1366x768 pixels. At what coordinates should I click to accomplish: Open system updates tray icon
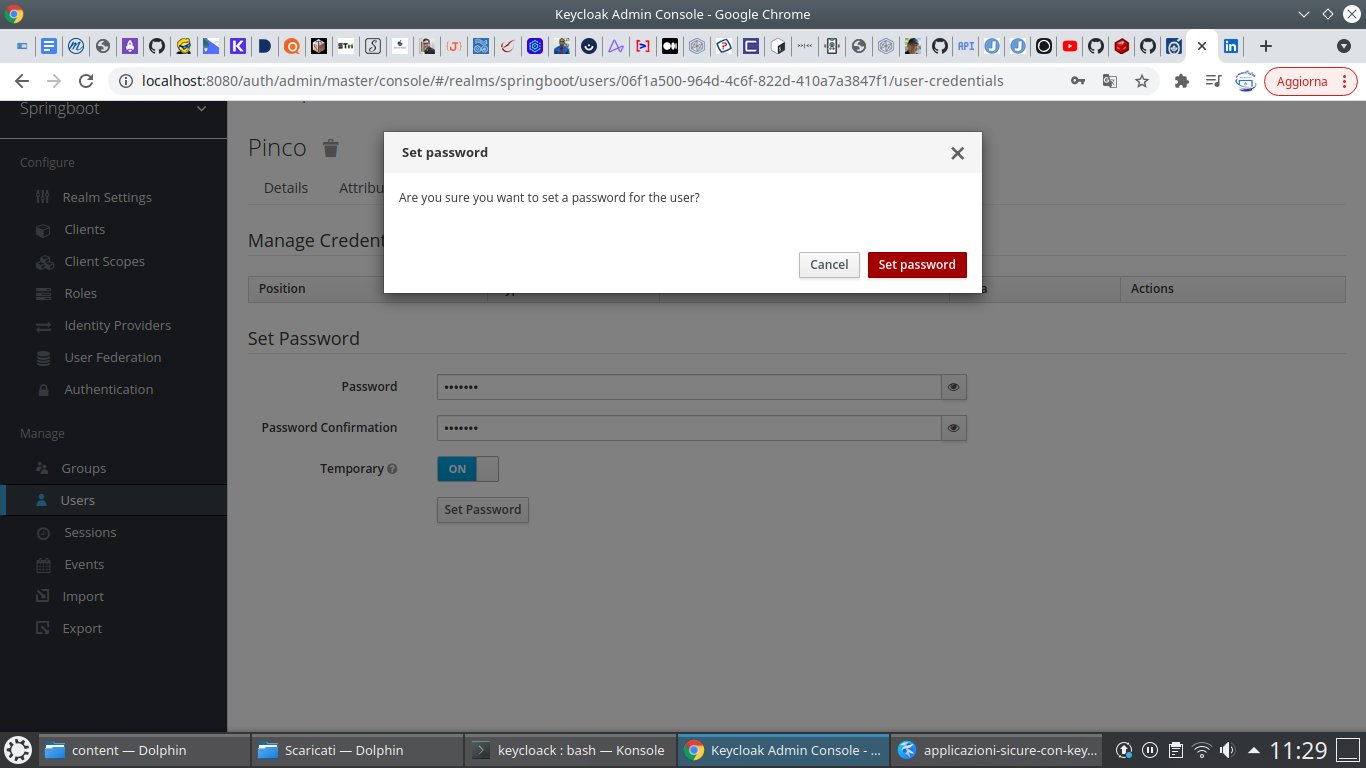pyautogui.click(x=1124, y=750)
